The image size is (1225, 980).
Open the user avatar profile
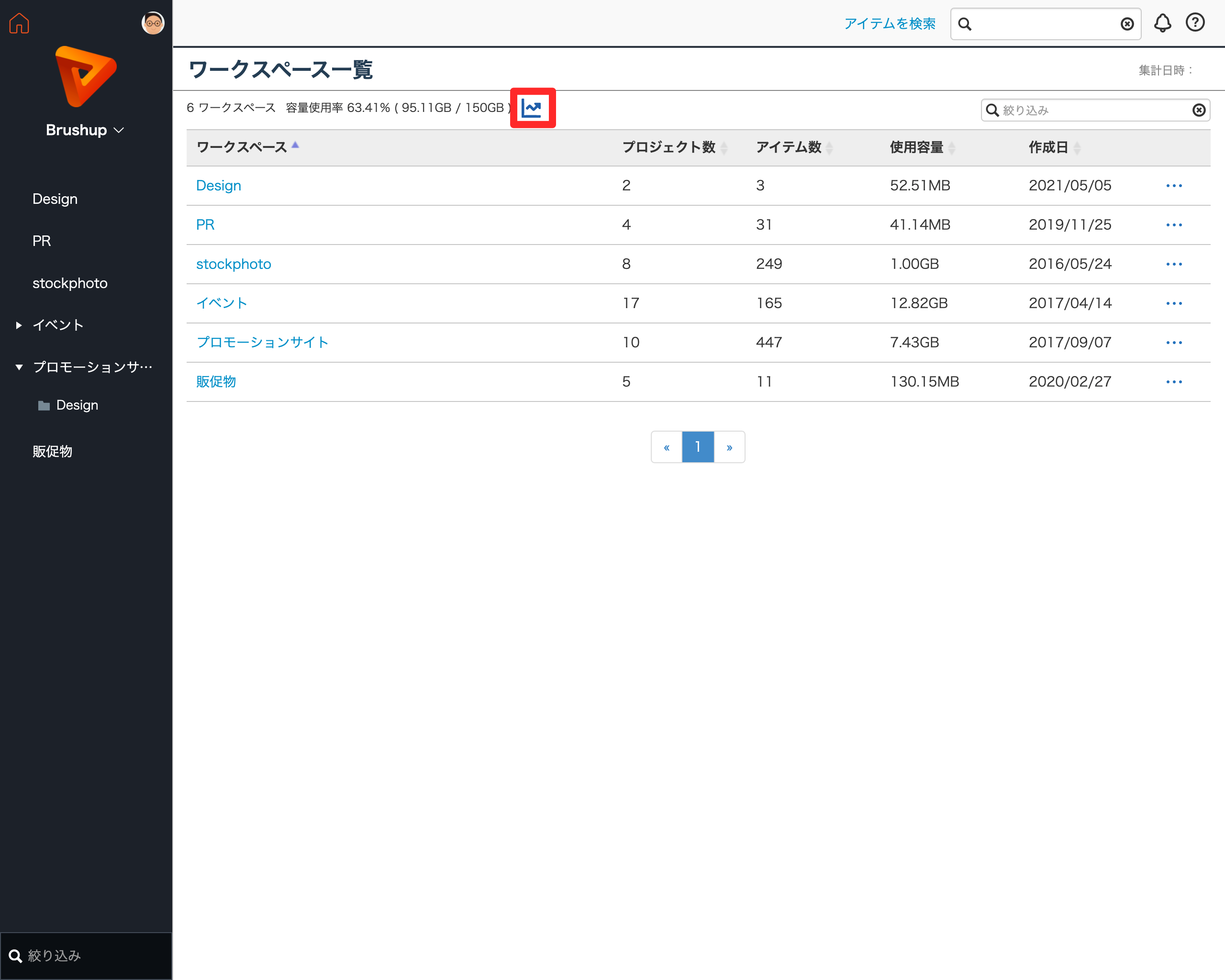pyautogui.click(x=153, y=23)
